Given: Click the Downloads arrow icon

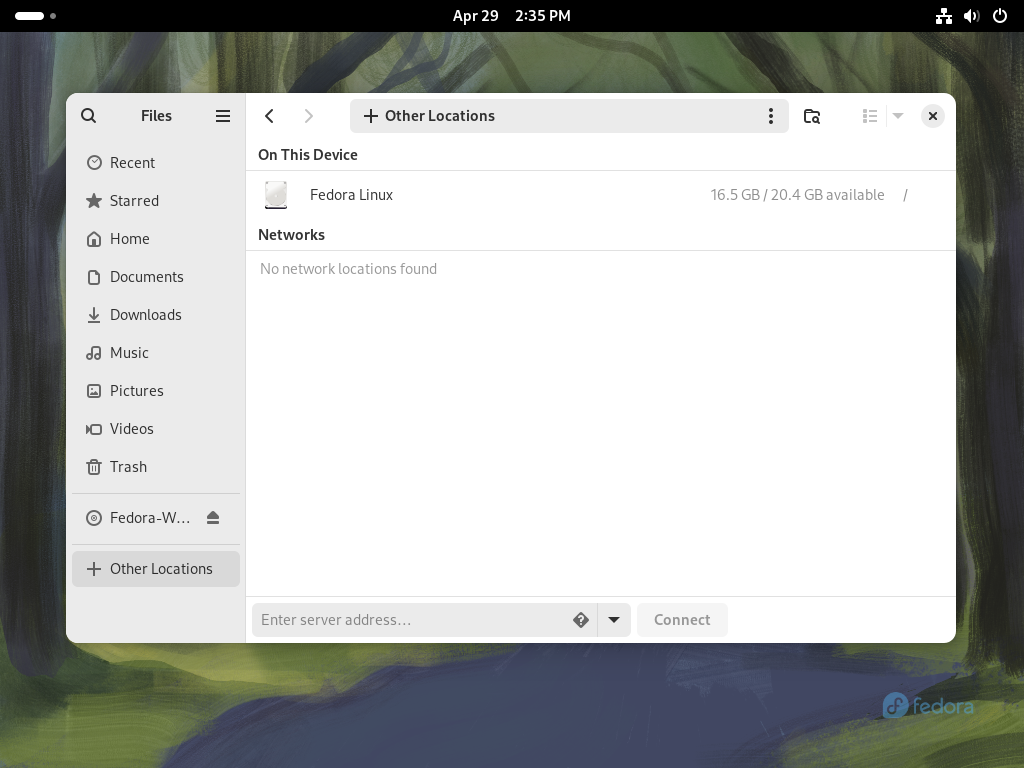Looking at the screenshot, I should point(94,315).
